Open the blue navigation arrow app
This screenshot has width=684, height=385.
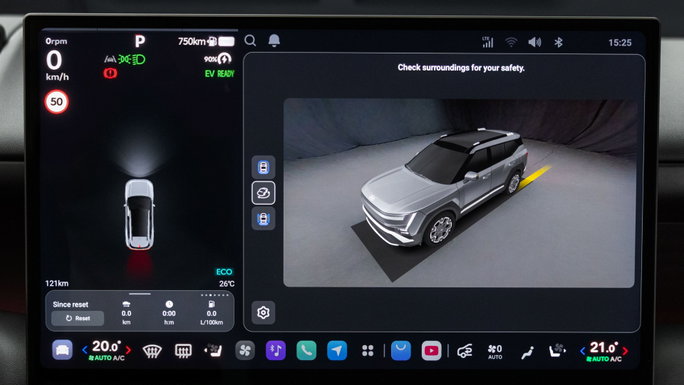point(337,351)
